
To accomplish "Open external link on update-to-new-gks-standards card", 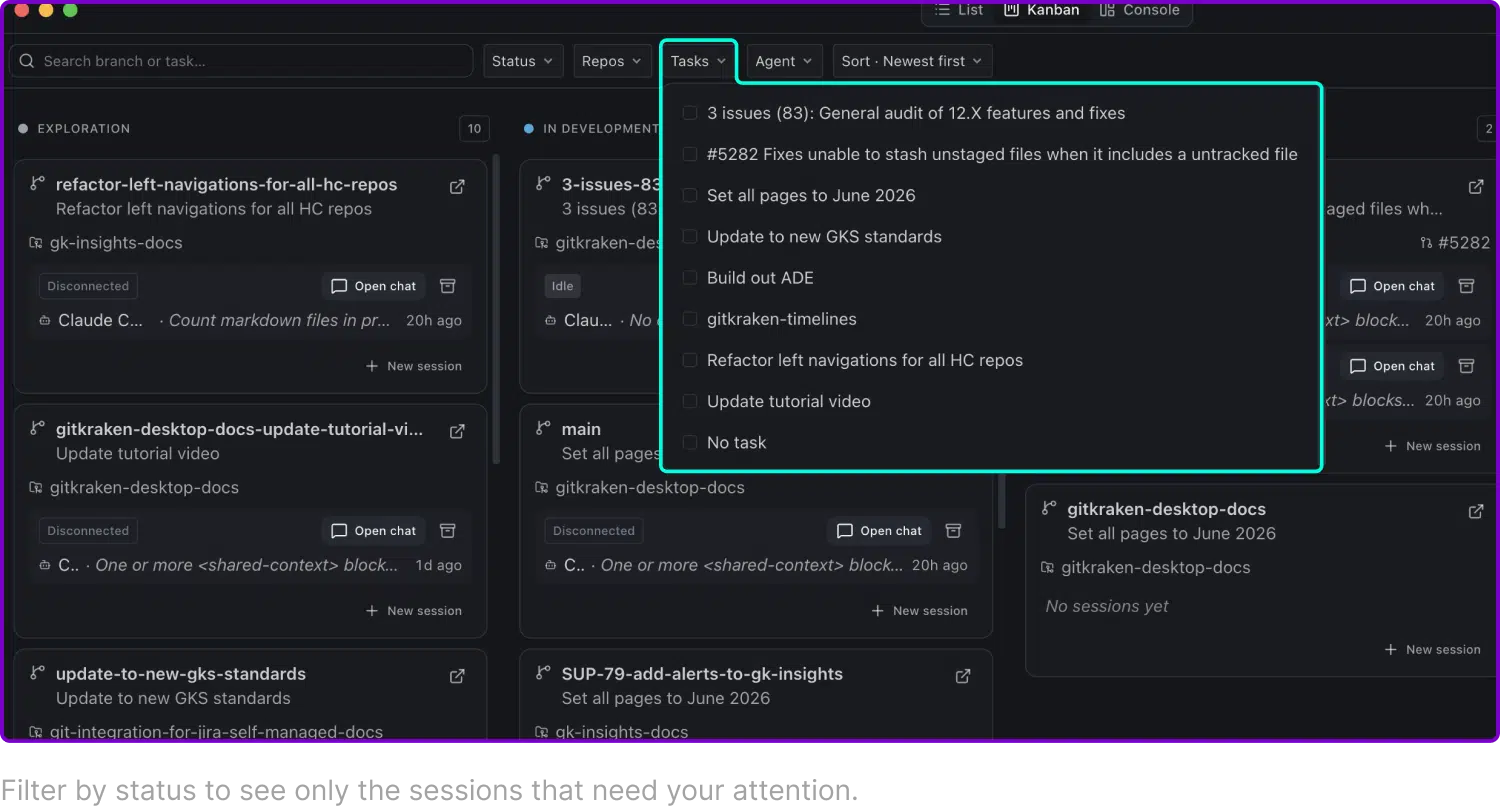I will (x=457, y=676).
